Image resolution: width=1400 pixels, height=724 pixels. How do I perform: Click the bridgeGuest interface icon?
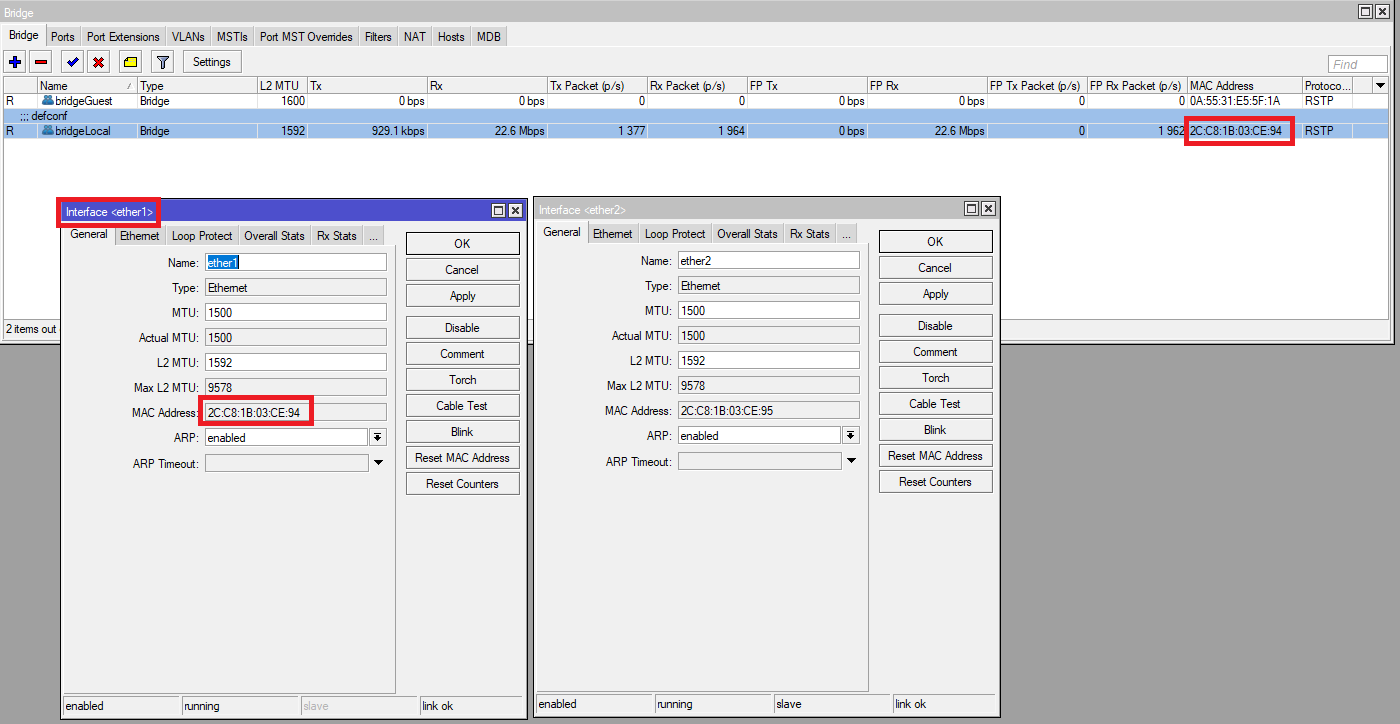point(47,101)
